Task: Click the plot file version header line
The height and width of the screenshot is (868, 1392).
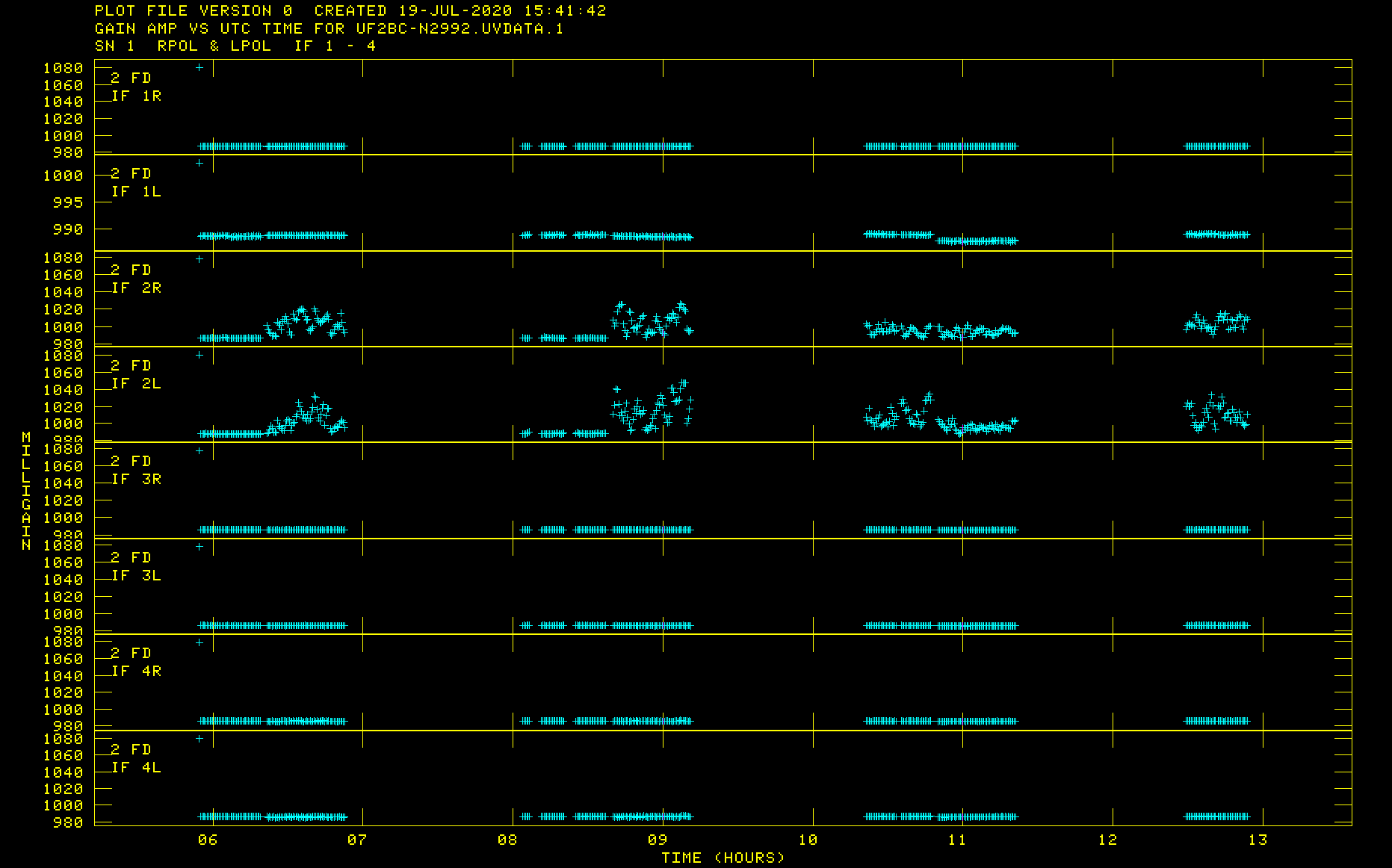Action: (x=350, y=11)
